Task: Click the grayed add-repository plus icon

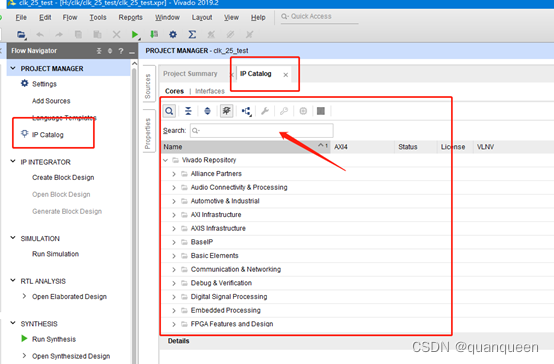Action: [303, 111]
